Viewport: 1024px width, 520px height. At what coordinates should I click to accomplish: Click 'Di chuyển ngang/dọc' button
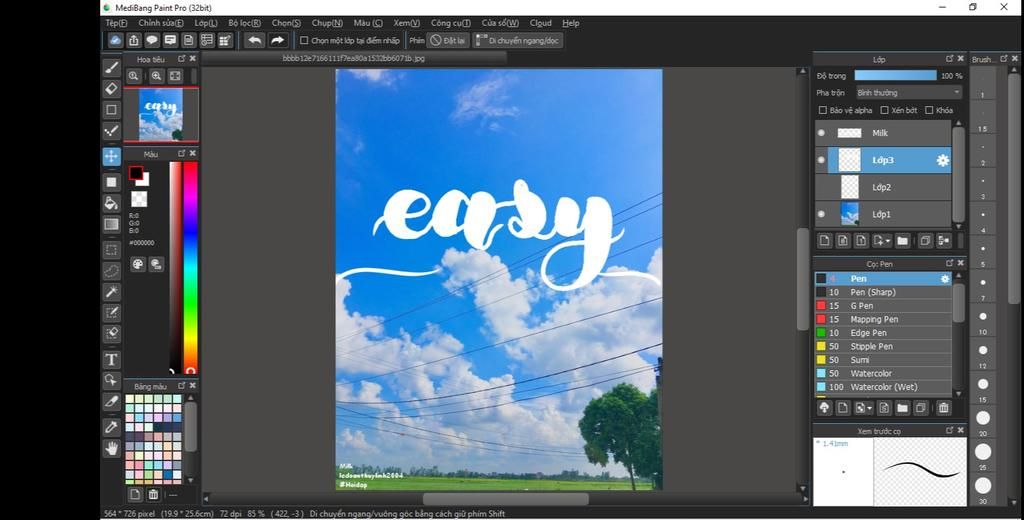517,41
